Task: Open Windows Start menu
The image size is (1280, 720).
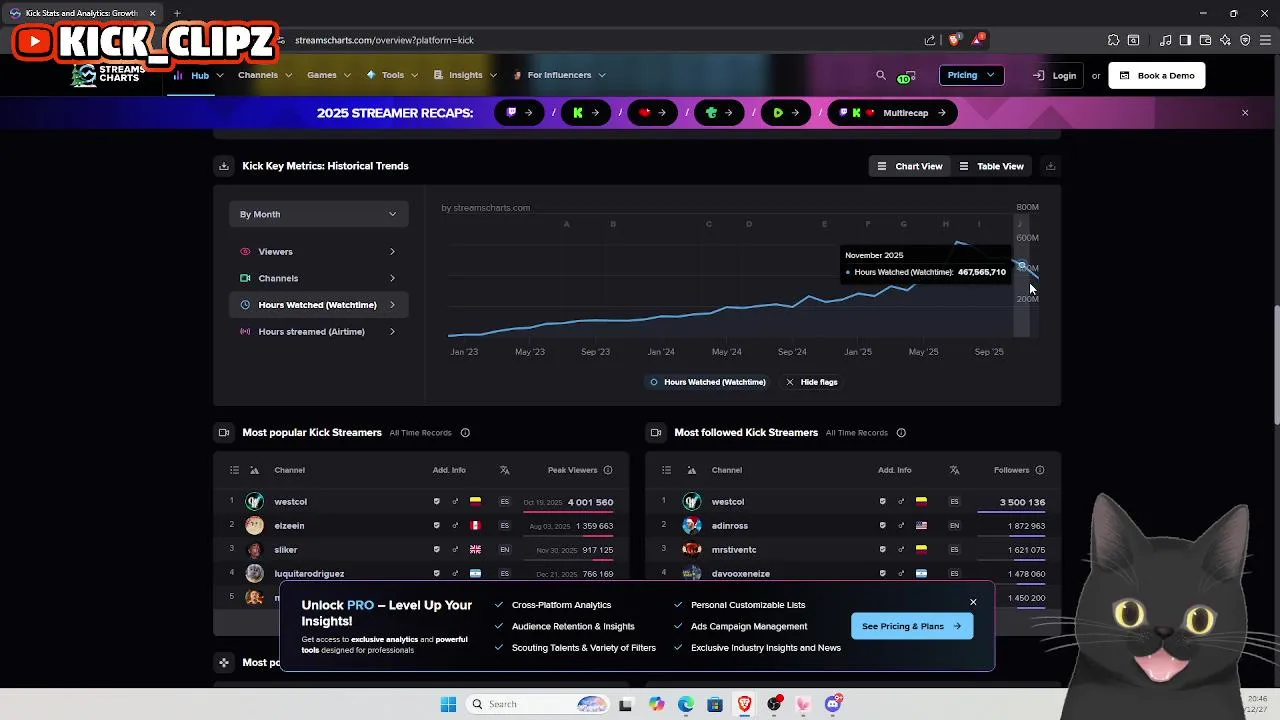Action: pos(448,704)
